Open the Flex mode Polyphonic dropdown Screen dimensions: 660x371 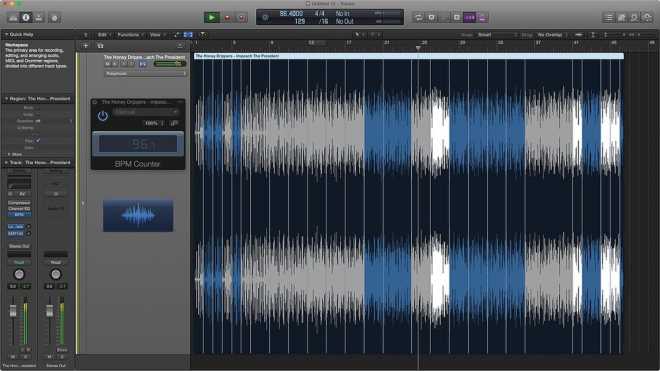(145, 74)
